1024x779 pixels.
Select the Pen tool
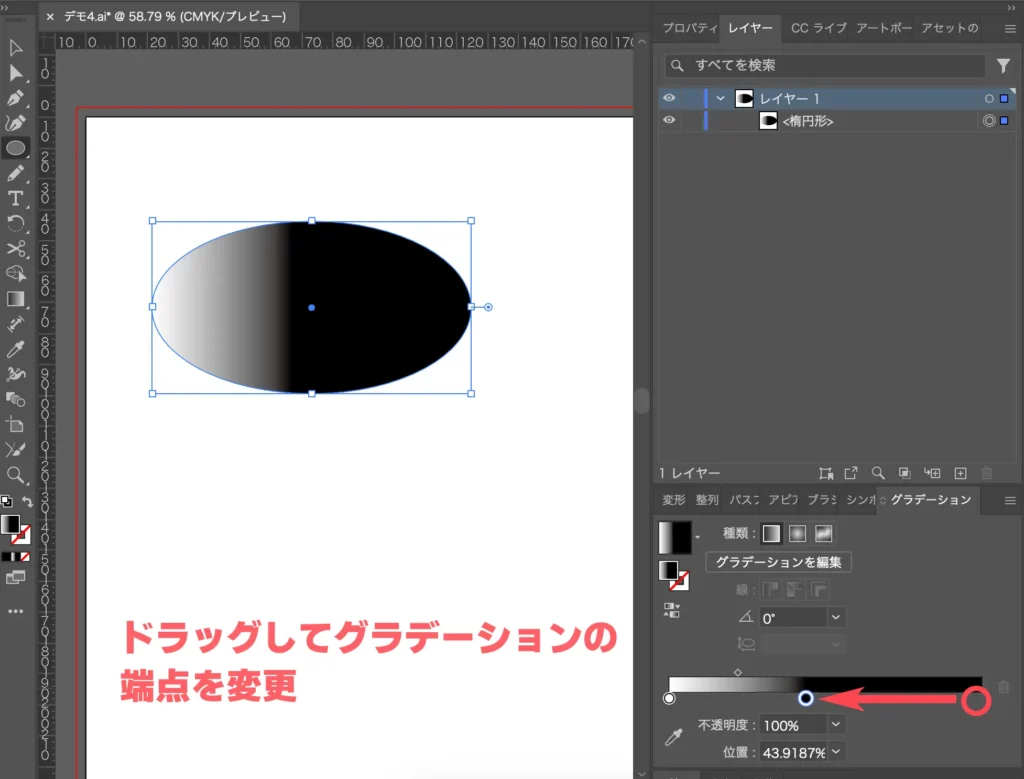(x=16, y=98)
